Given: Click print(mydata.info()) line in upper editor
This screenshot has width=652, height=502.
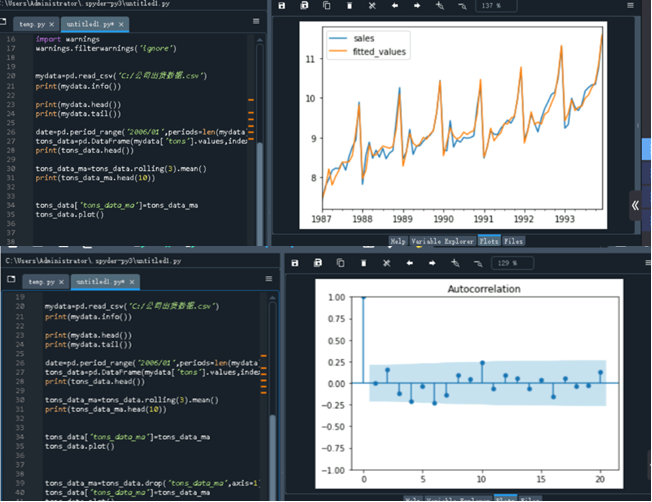Looking at the screenshot, I should click(78, 86).
